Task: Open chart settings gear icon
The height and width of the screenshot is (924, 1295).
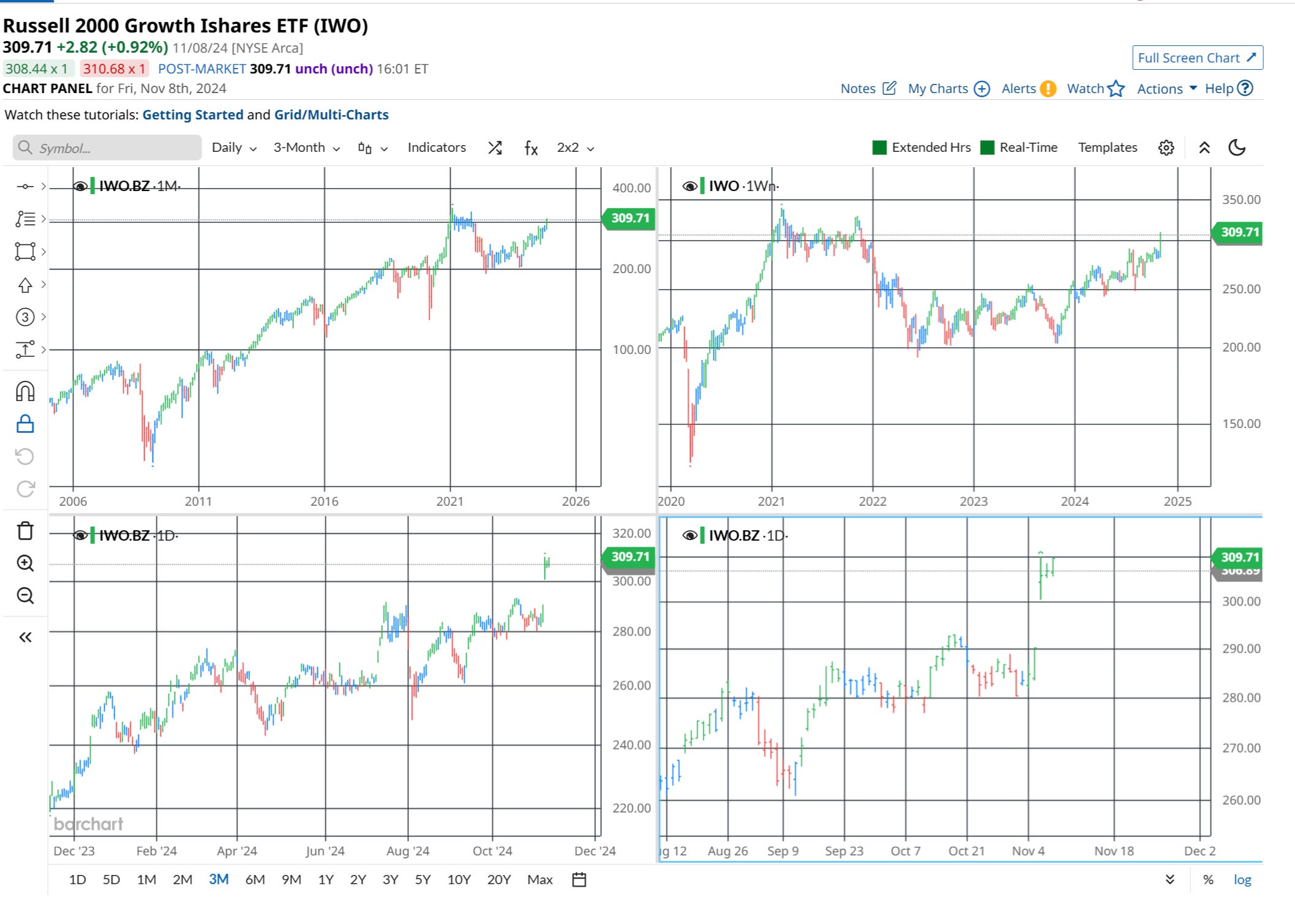Action: click(1166, 148)
